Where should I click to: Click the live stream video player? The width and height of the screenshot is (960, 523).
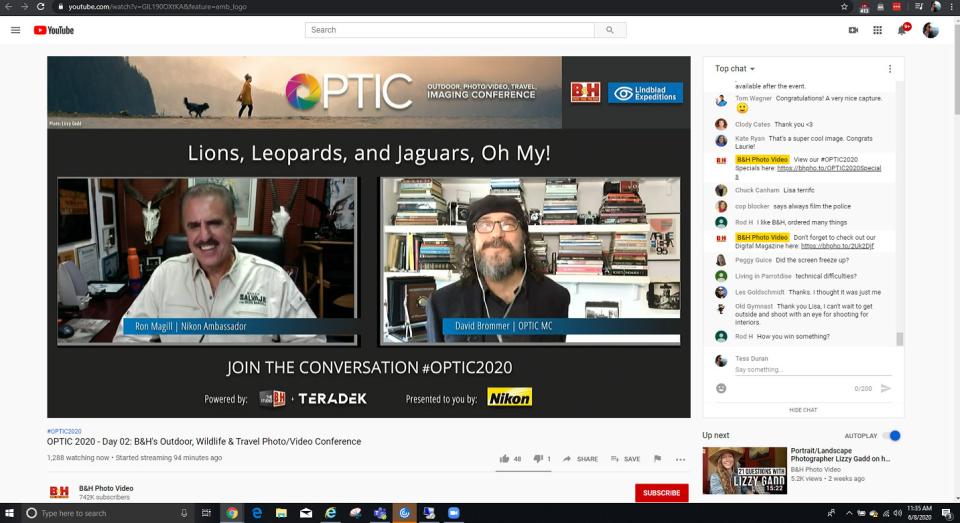pos(369,237)
